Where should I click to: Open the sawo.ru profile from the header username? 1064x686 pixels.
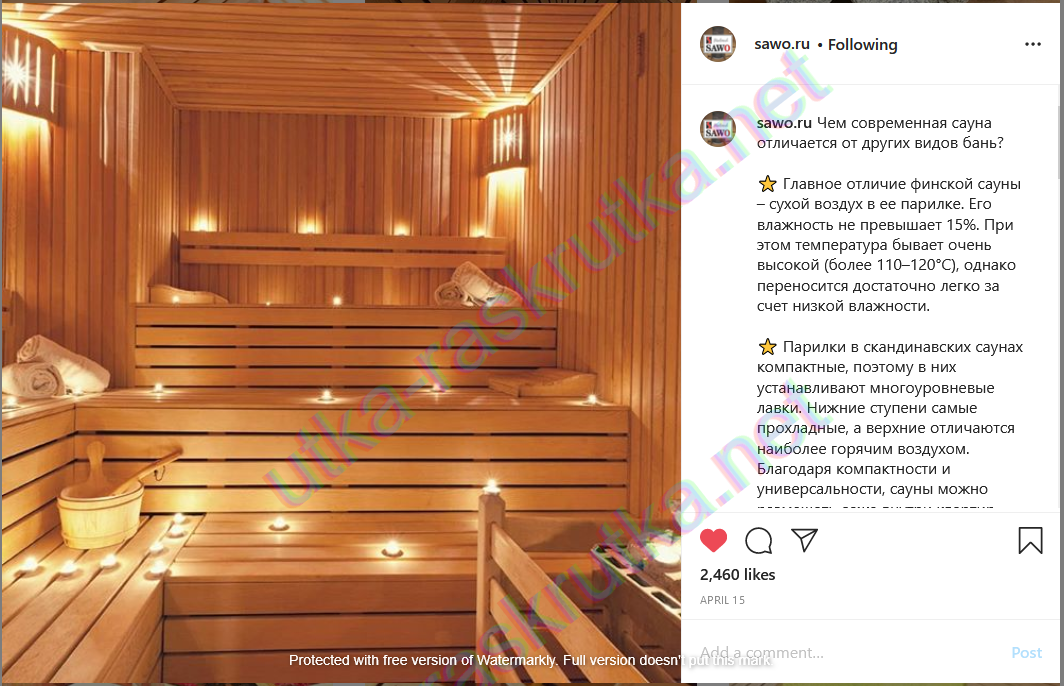pos(782,44)
